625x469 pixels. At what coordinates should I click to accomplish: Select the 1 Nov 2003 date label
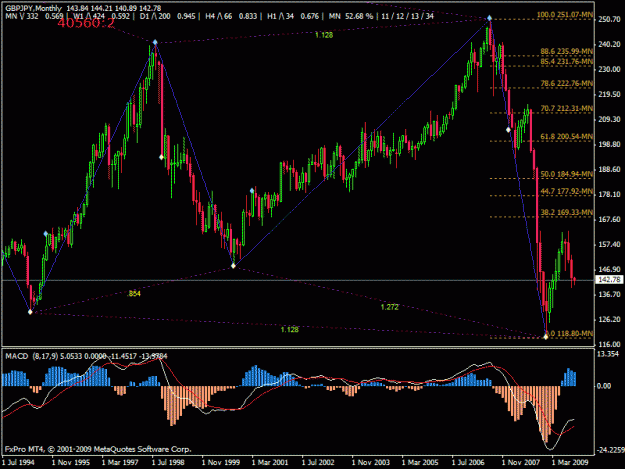pos(370,462)
